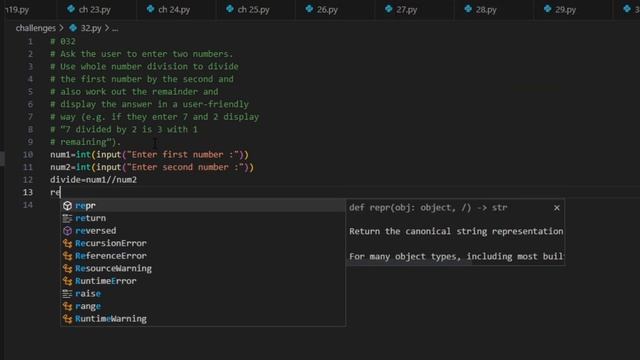640x360 pixels.
Task: Pick ResourceWarning from the autocomplete list
Action: (203, 269)
